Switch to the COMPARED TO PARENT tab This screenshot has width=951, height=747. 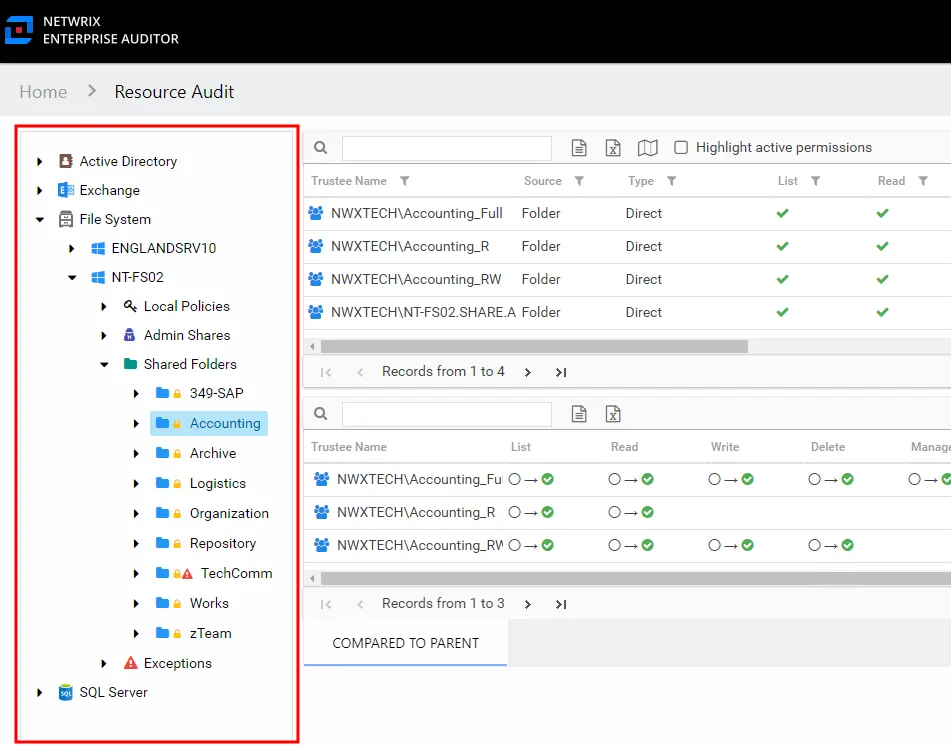click(405, 643)
